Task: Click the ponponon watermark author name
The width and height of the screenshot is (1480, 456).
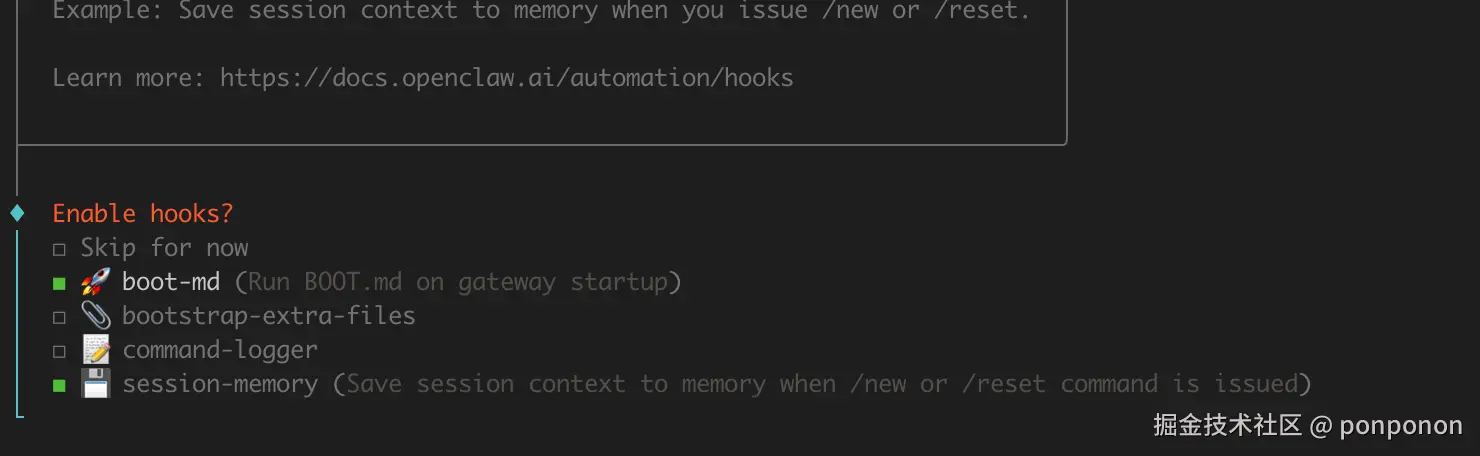Action: pos(1400,426)
